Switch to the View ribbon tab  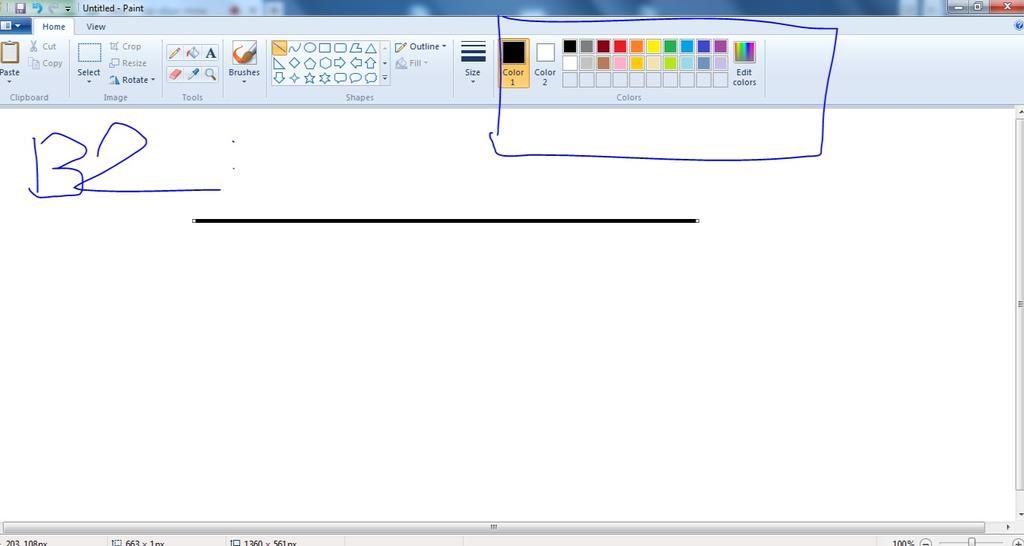96,27
